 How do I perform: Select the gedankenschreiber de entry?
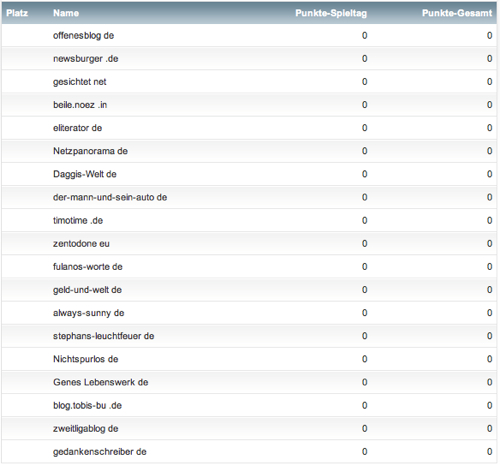point(99,452)
